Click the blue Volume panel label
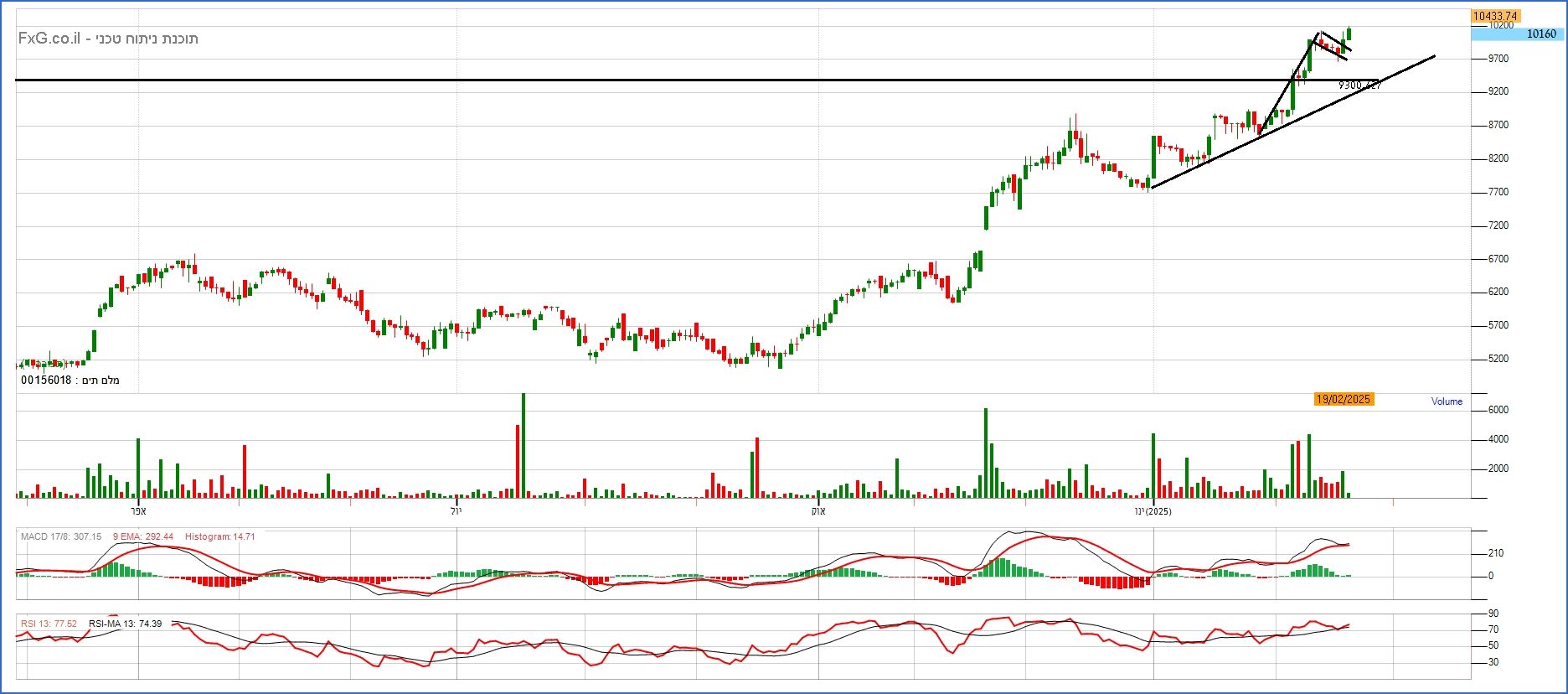The image size is (1568, 694). click(x=1447, y=401)
